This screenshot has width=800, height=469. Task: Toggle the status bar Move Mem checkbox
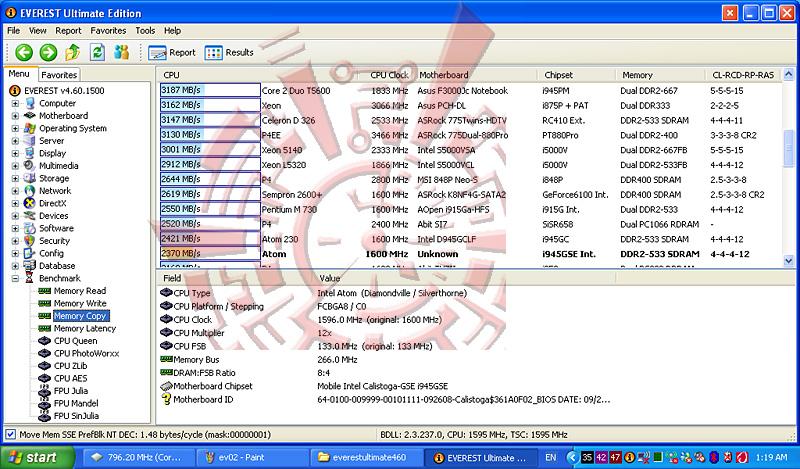(10, 434)
